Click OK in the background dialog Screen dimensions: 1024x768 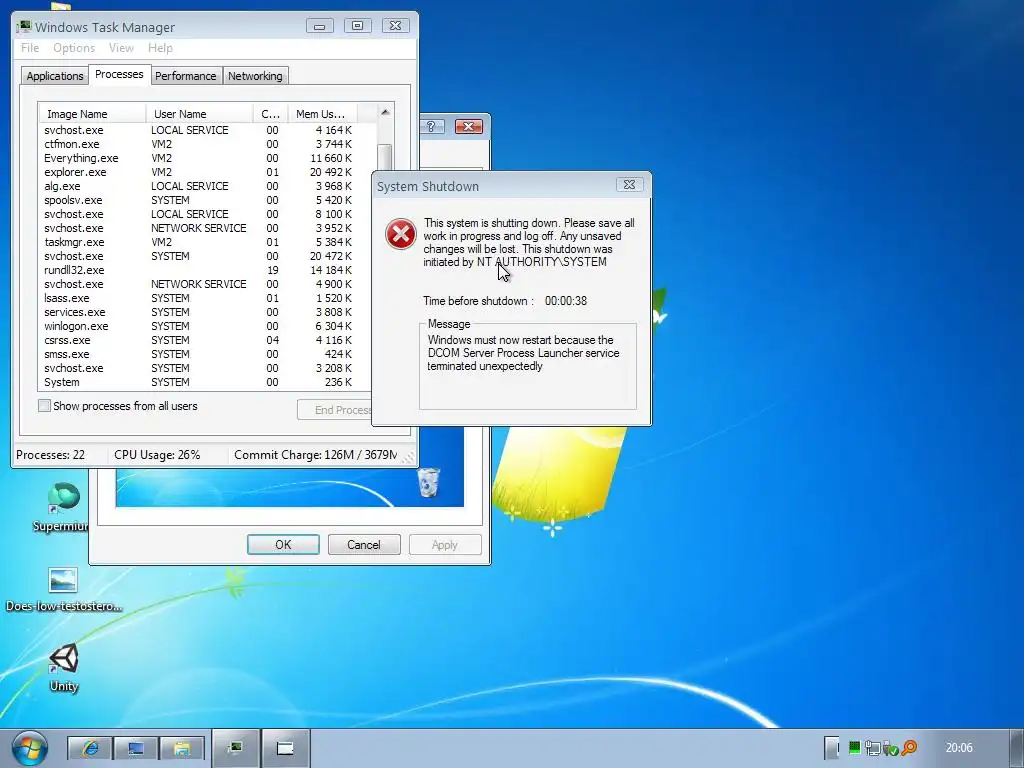pos(283,545)
